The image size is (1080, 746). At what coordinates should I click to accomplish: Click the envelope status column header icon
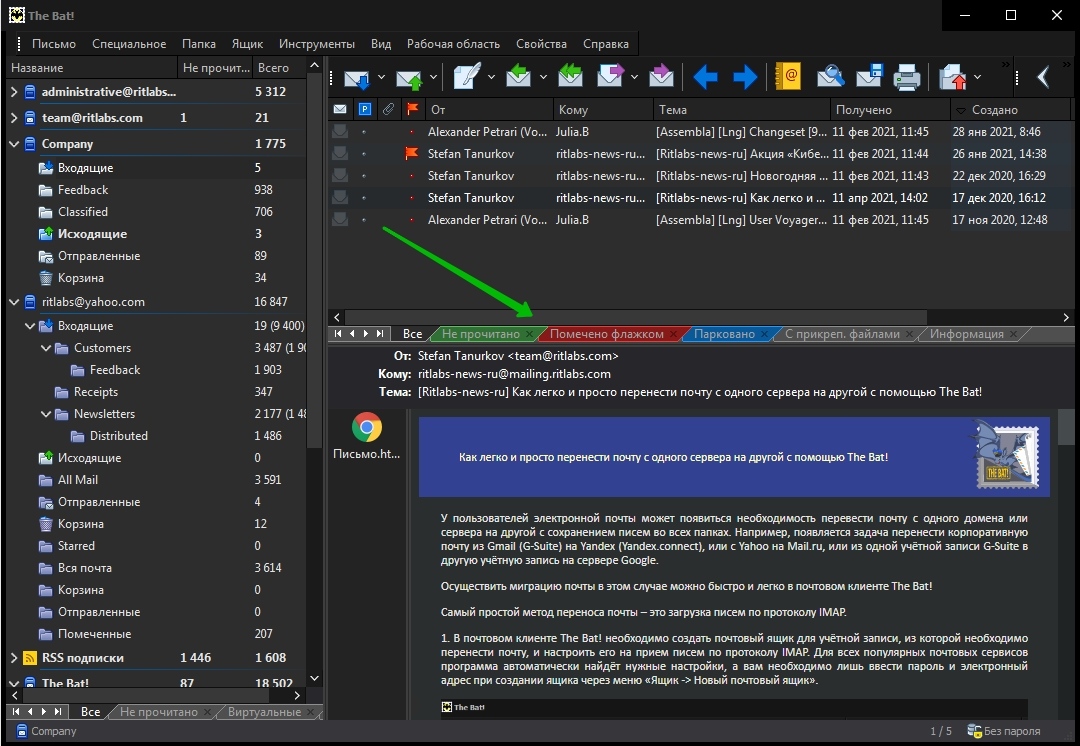[340, 109]
